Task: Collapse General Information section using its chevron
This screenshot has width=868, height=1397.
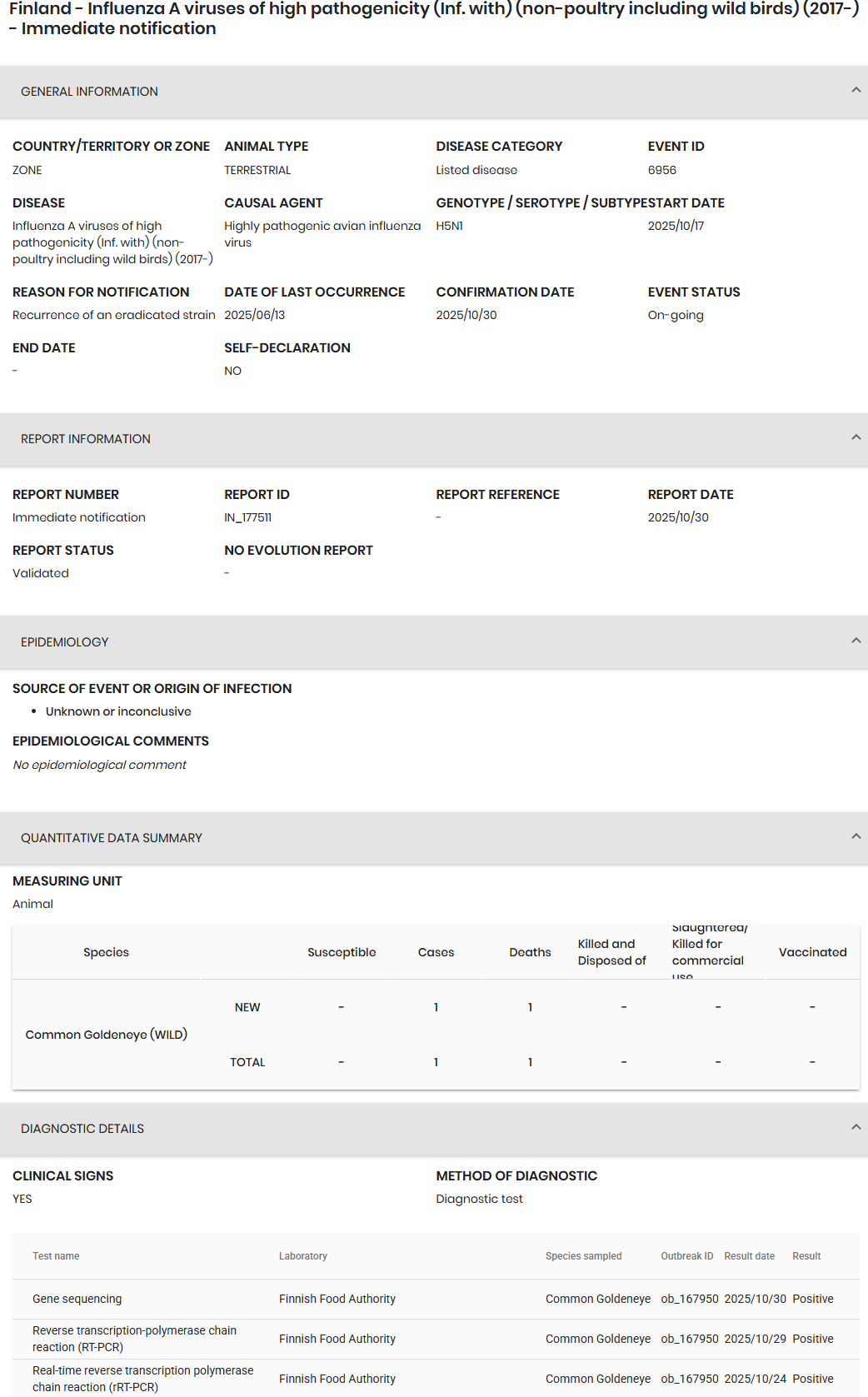Action: [856, 90]
